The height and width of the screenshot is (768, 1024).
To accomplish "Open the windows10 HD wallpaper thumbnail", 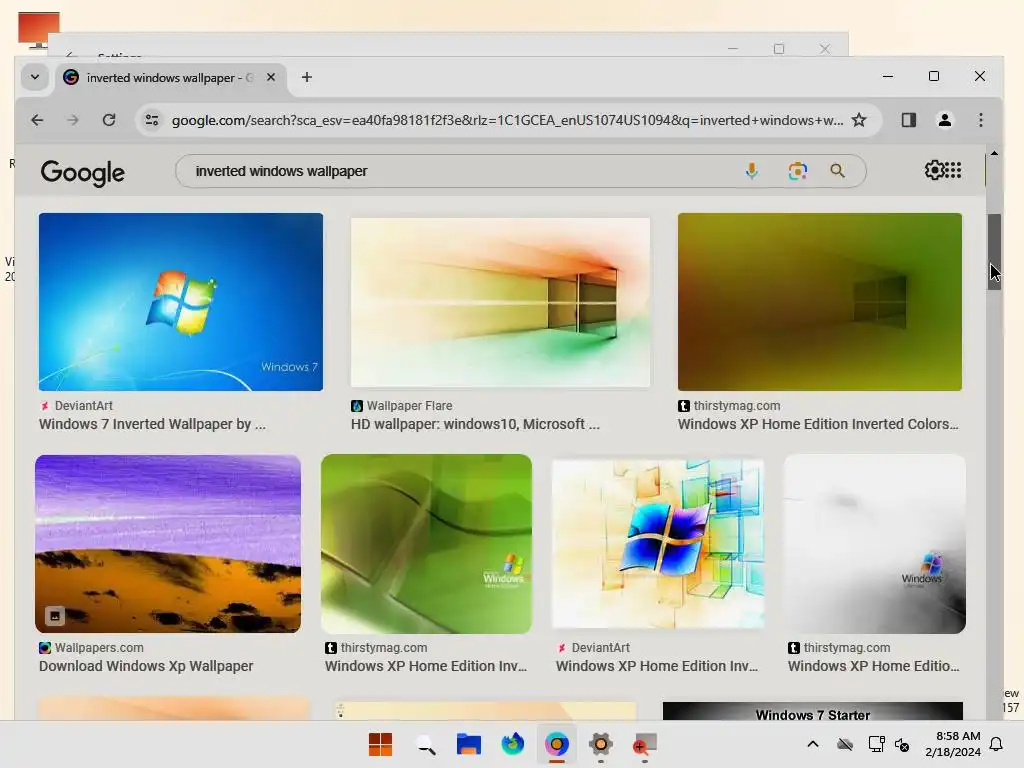I will [500, 302].
